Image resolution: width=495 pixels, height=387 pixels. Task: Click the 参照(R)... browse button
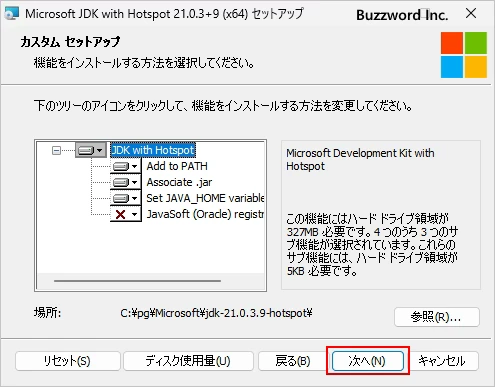437,317
